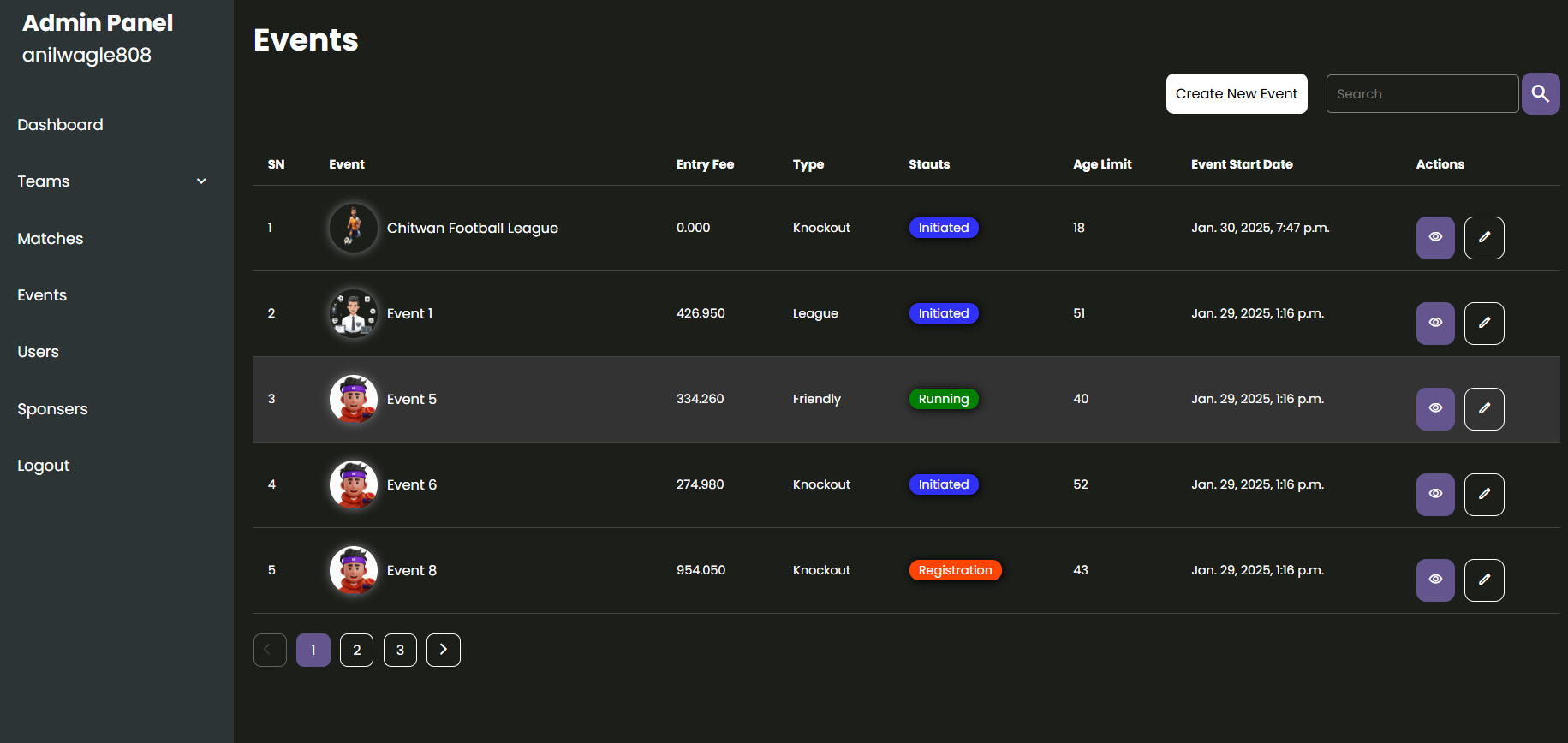Edit Event 8 via the pencil icon
Screen dimensions: 1568x743
pos(1484,580)
